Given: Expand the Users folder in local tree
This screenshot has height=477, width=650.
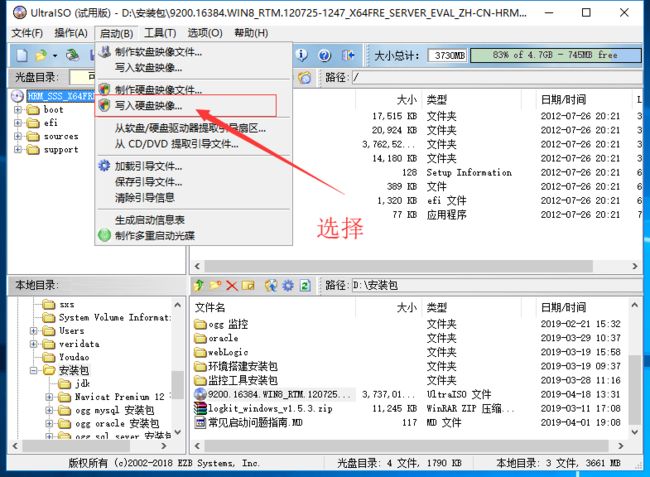Looking at the screenshot, I should (34, 331).
